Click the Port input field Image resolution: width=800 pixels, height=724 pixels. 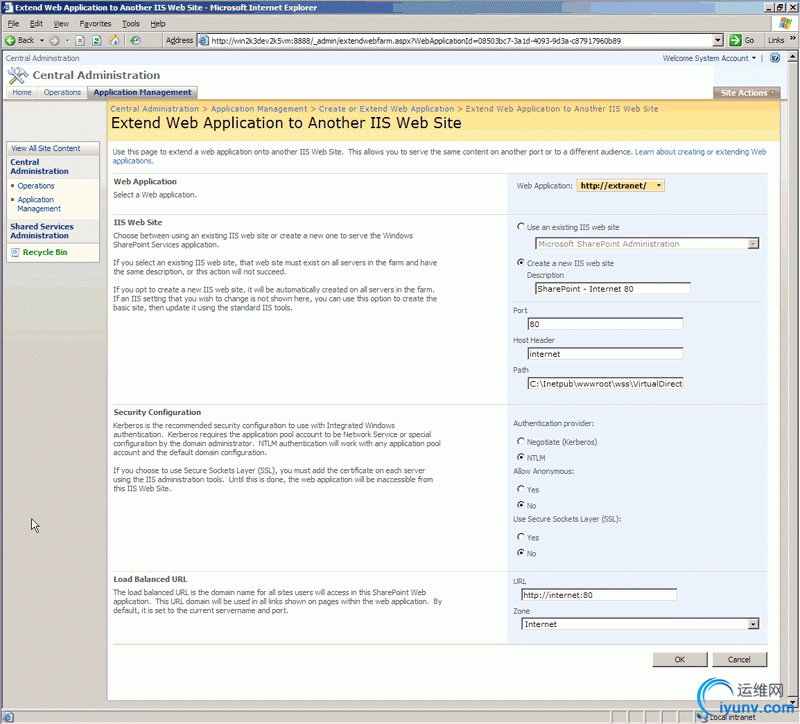point(605,324)
